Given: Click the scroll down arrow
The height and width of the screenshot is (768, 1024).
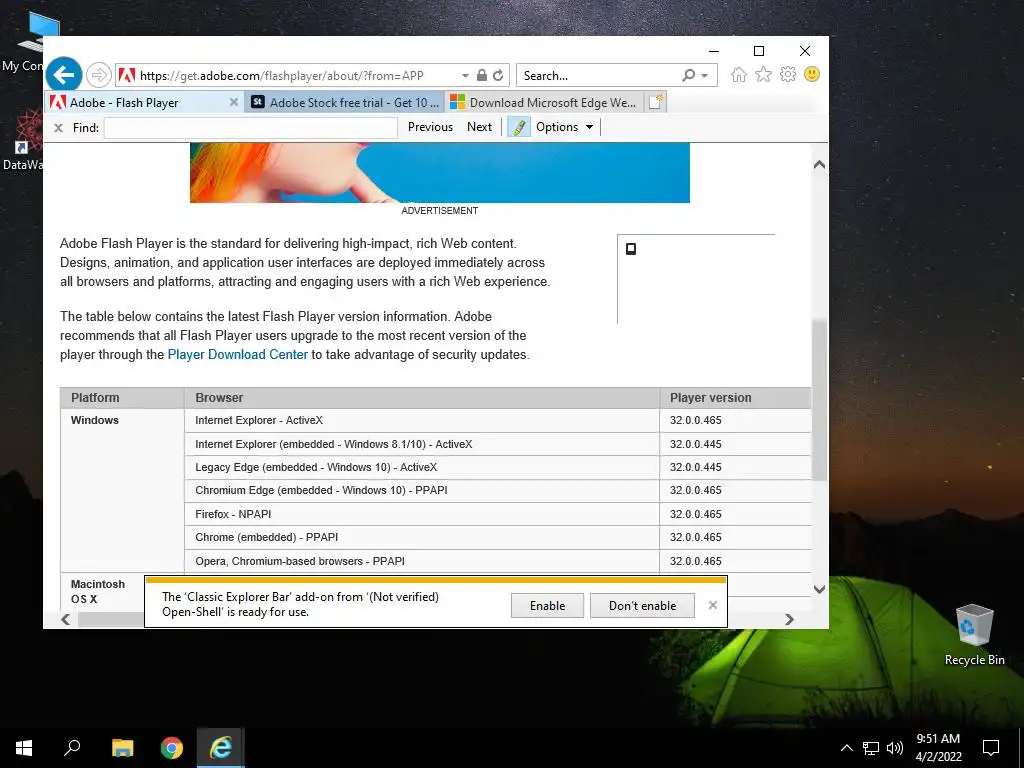Looking at the screenshot, I should pos(820,588).
